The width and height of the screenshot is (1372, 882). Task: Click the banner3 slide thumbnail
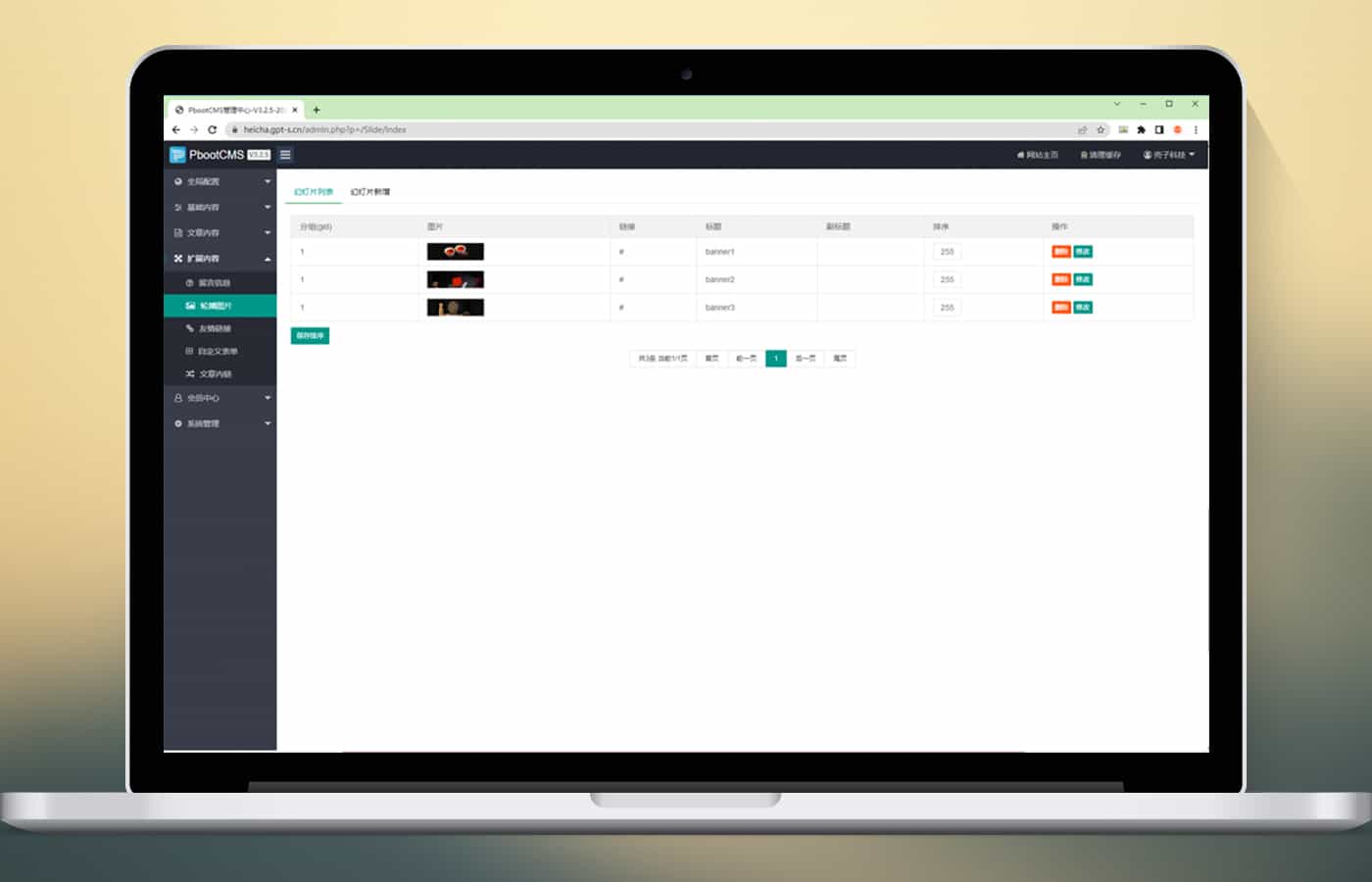pos(456,308)
